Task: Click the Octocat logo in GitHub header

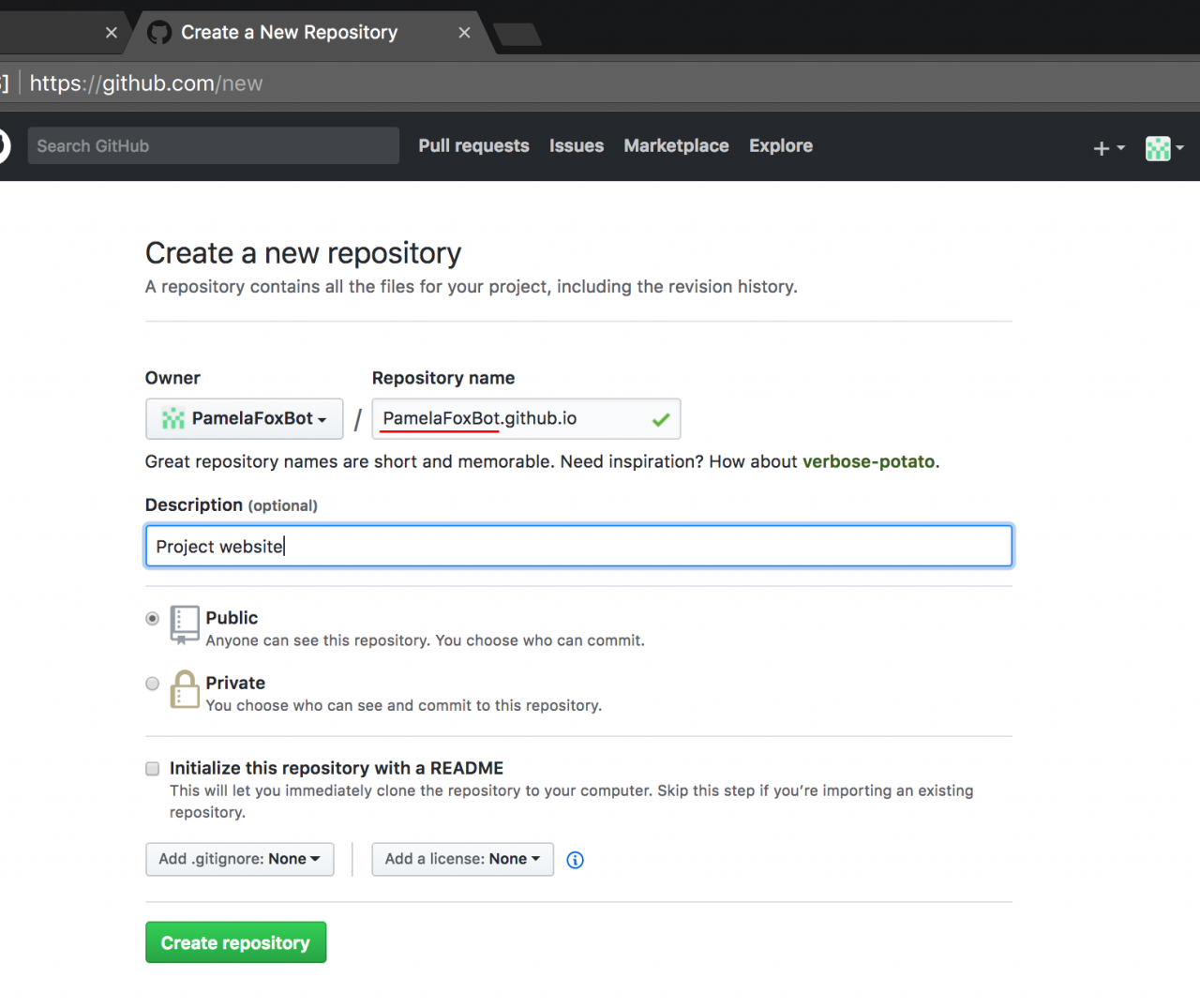Action: point(3,146)
